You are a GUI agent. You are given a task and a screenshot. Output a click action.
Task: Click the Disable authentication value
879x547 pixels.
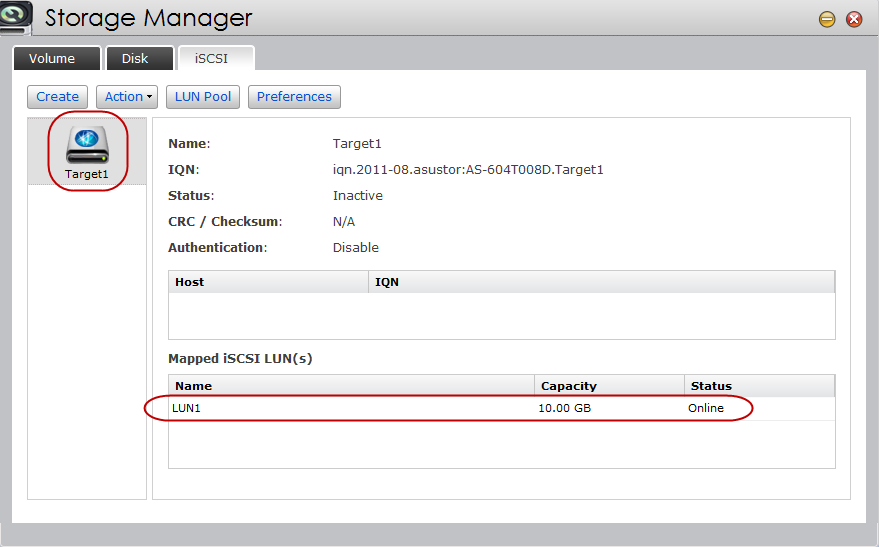[x=355, y=248]
